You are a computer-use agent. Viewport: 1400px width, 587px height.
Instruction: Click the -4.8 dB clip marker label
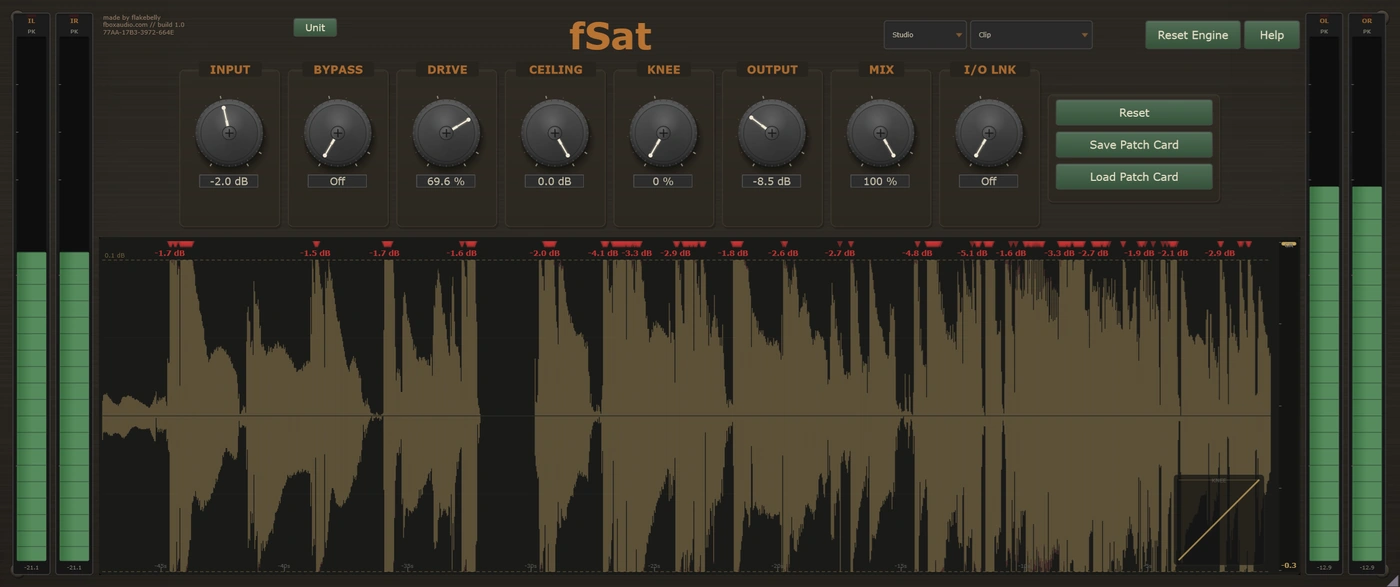[x=917, y=254]
